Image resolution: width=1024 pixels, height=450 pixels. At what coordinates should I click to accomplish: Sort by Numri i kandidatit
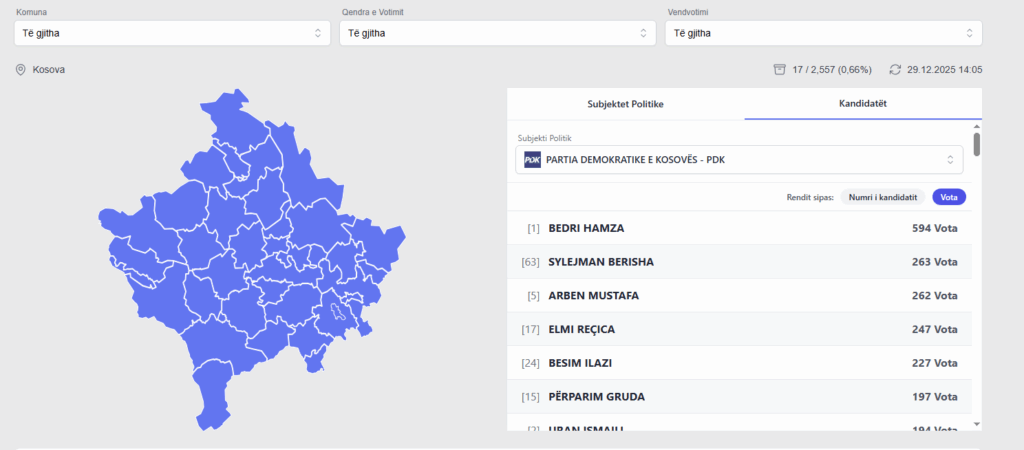(883, 197)
